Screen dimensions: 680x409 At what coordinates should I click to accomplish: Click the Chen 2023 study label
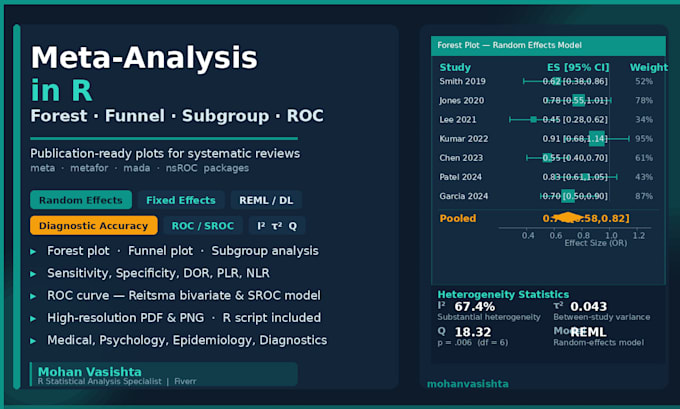click(x=461, y=158)
